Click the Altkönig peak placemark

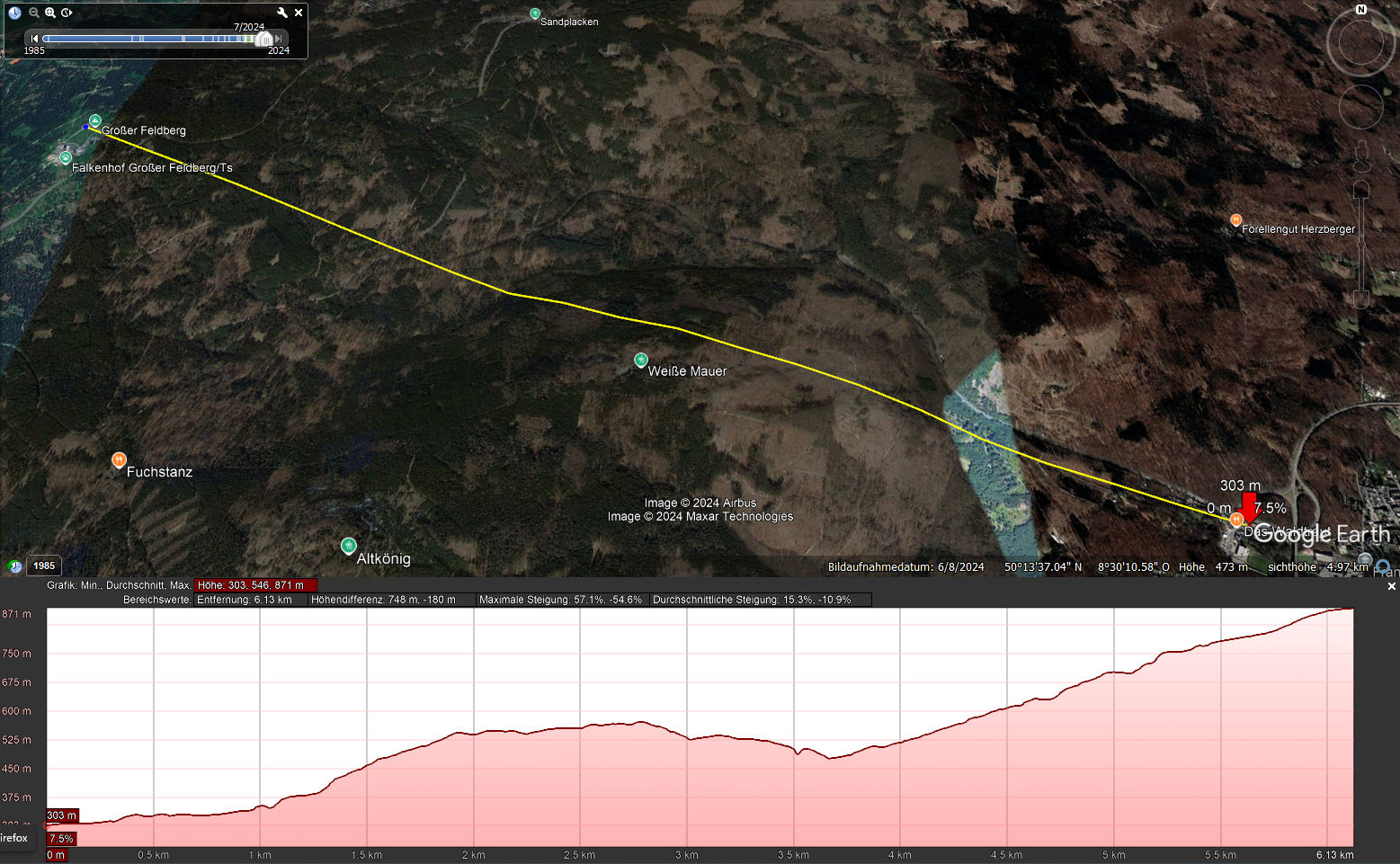click(x=348, y=546)
